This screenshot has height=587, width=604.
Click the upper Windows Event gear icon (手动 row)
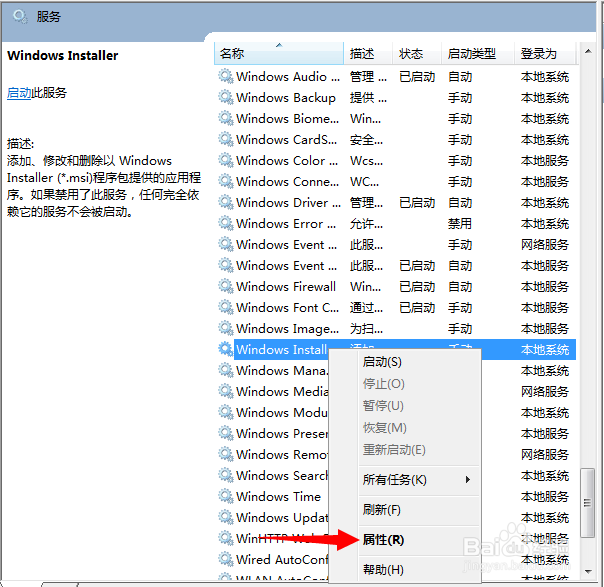coord(226,244)
